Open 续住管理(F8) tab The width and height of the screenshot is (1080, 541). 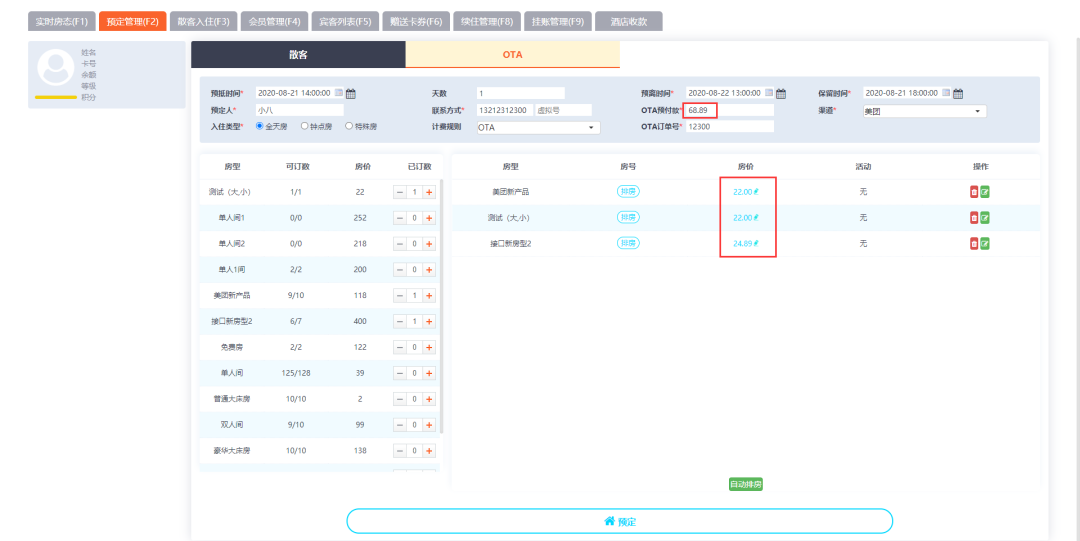(x=488, y=21)
